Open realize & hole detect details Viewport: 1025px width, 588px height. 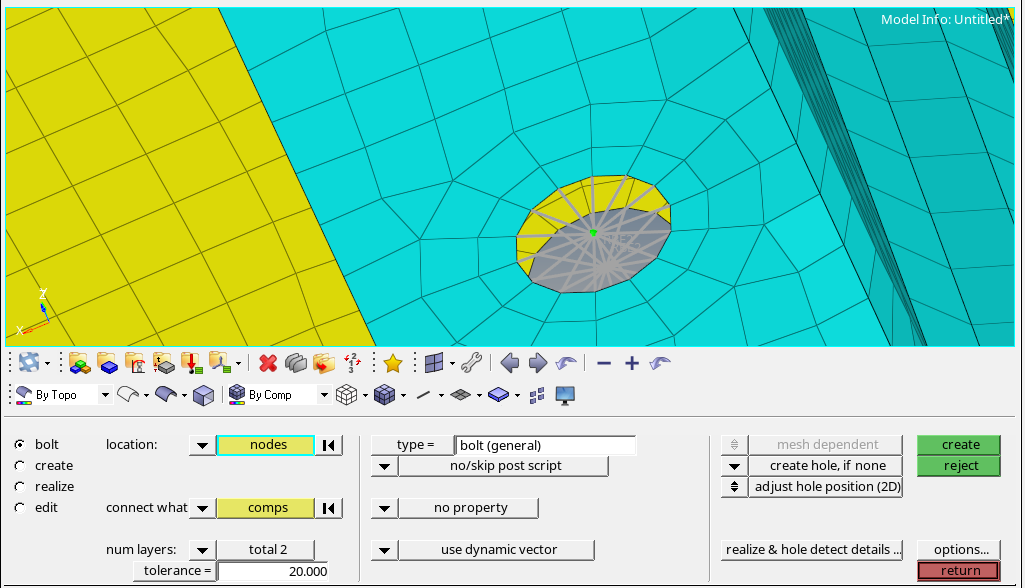tap(812, 548)
